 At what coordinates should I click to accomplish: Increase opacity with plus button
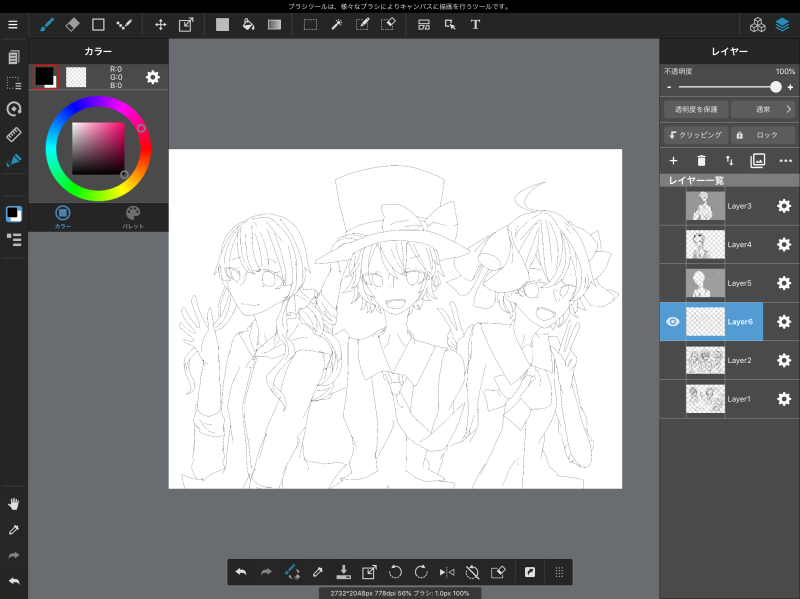coord(790,87)
